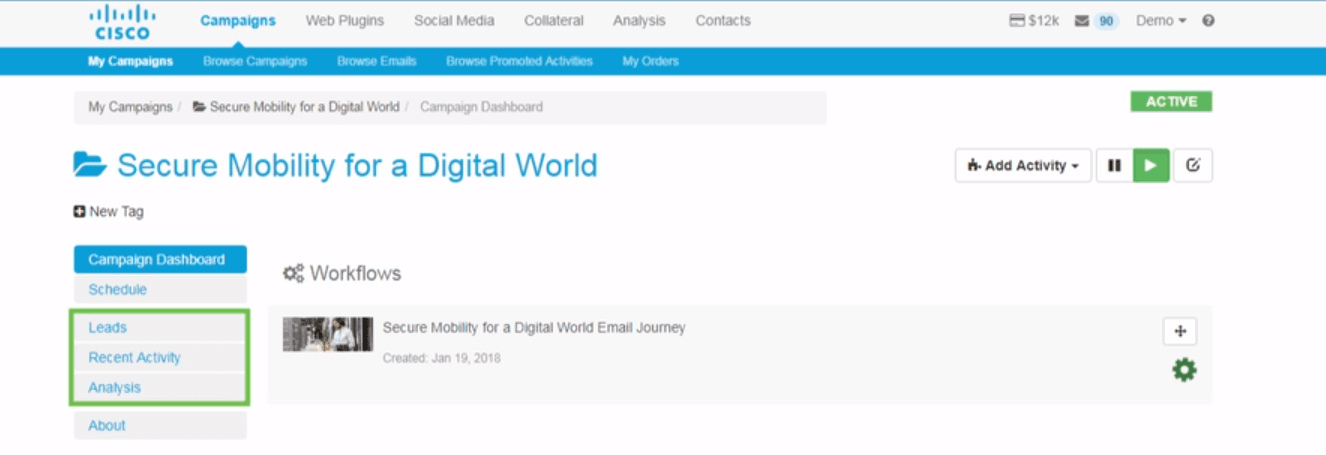Image resolution: width=1326 pixels, height=455 pixels.
Task: Open Browse Emails sub-menu item
Action: 377,61
